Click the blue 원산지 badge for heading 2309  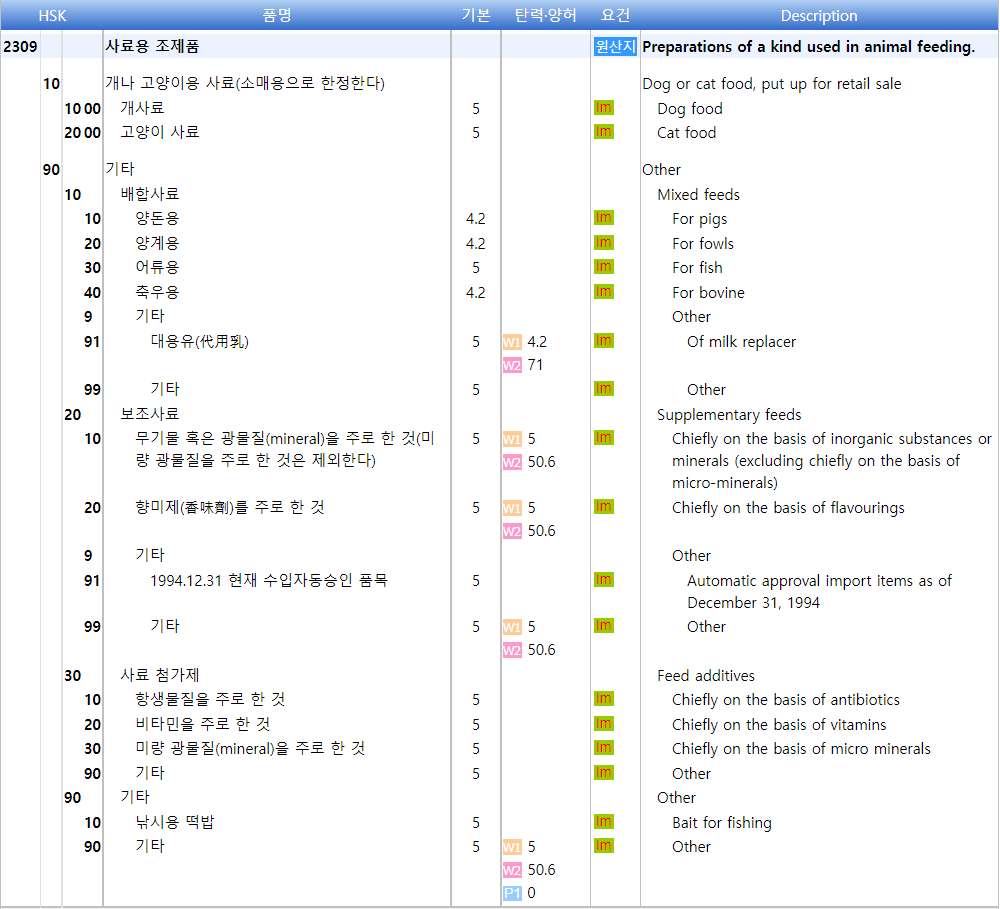click(x=614, y=46)
